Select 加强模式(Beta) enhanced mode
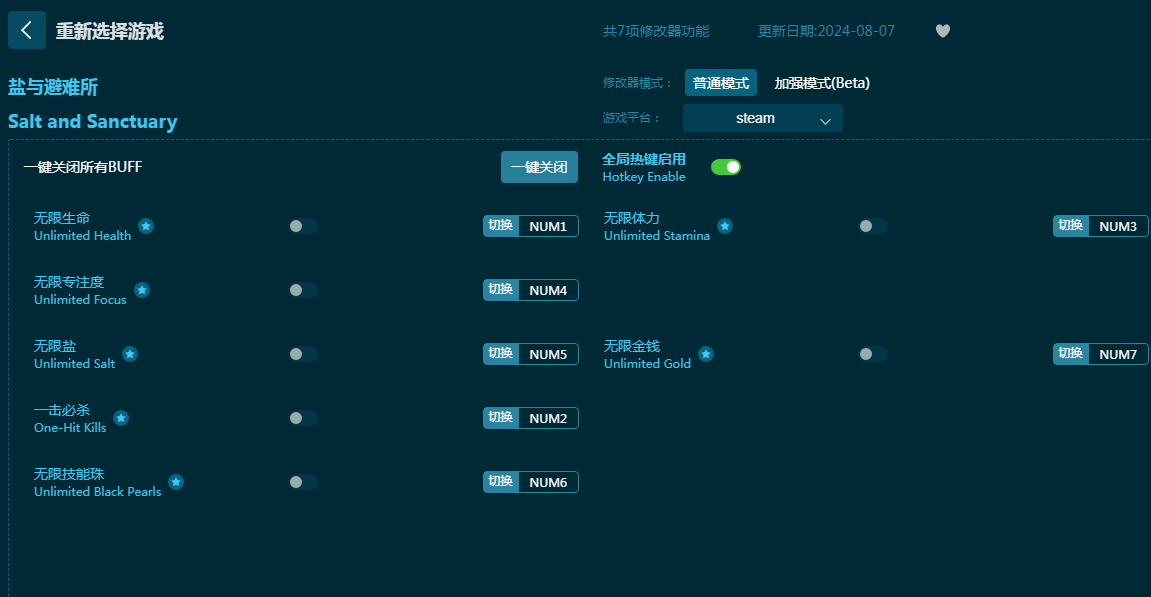The image size is (1151, 597). [821, 83]
